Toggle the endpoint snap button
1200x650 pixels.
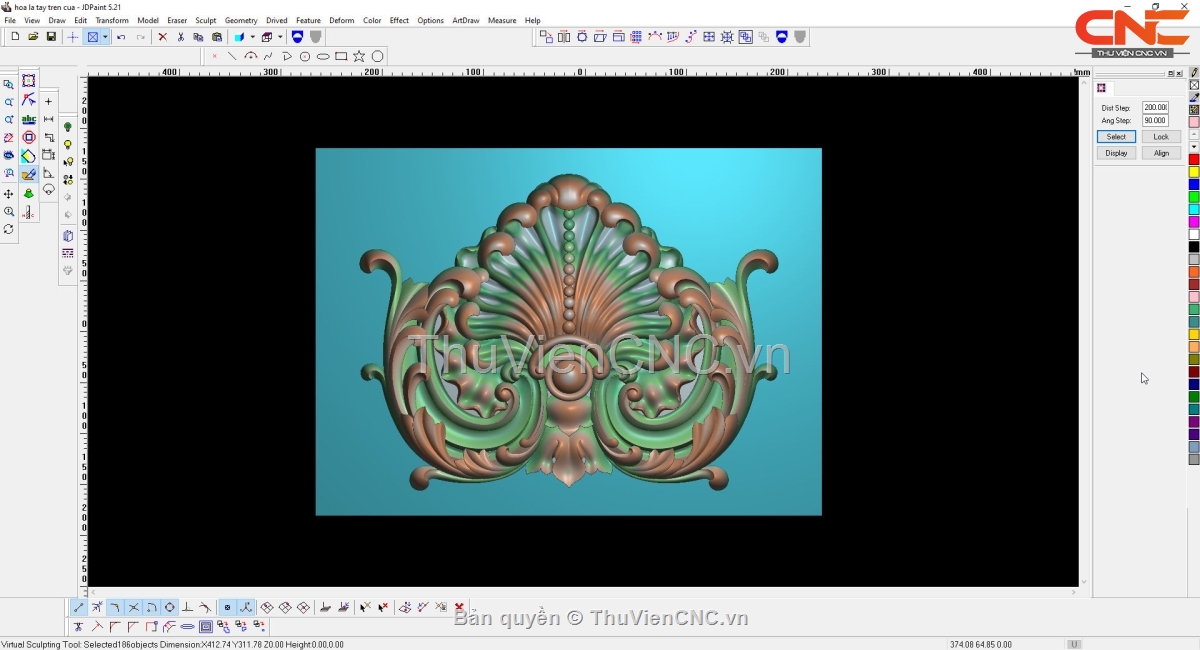tap(79, 607)
